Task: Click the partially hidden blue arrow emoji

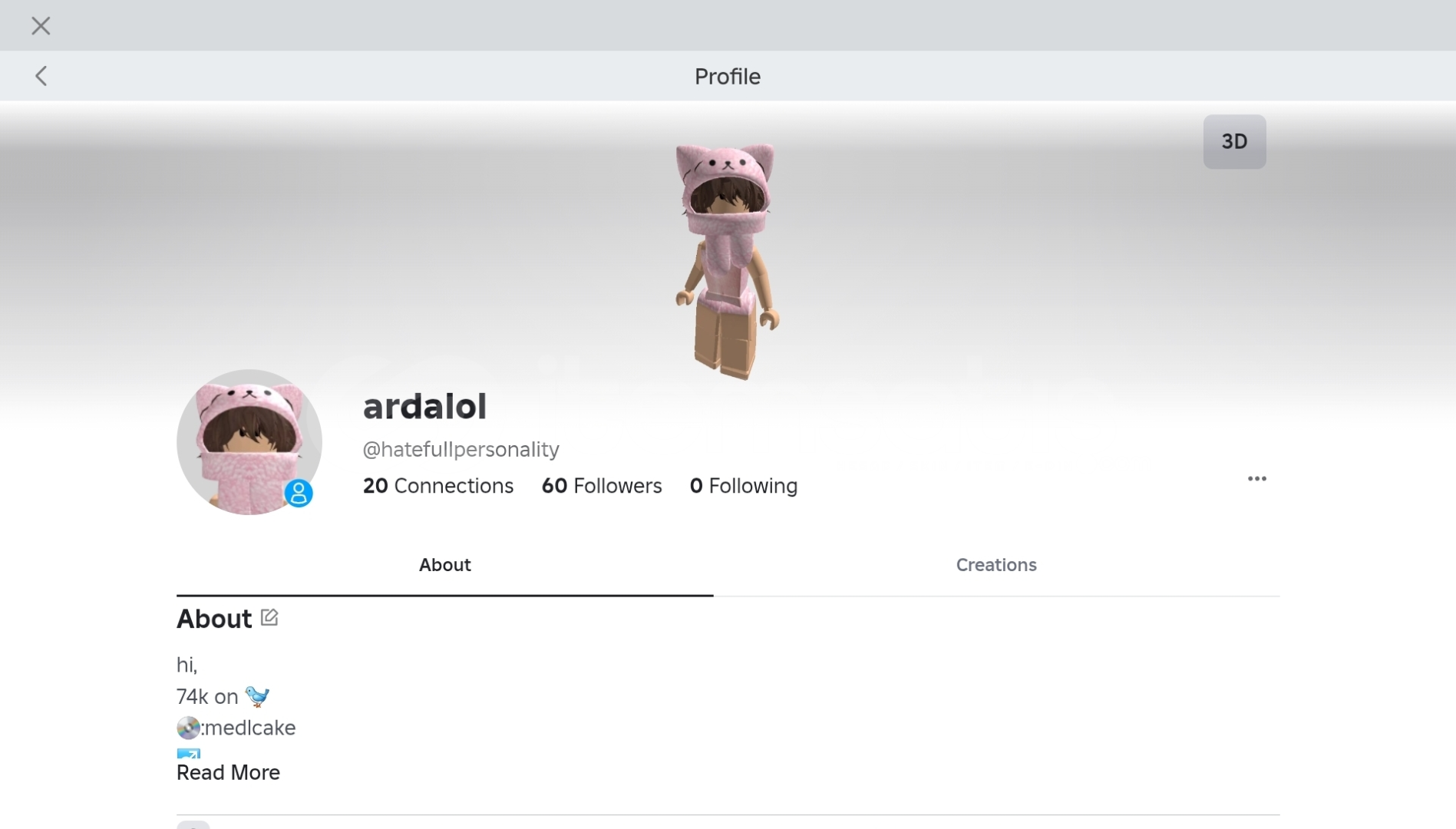Action: [189, 753]
